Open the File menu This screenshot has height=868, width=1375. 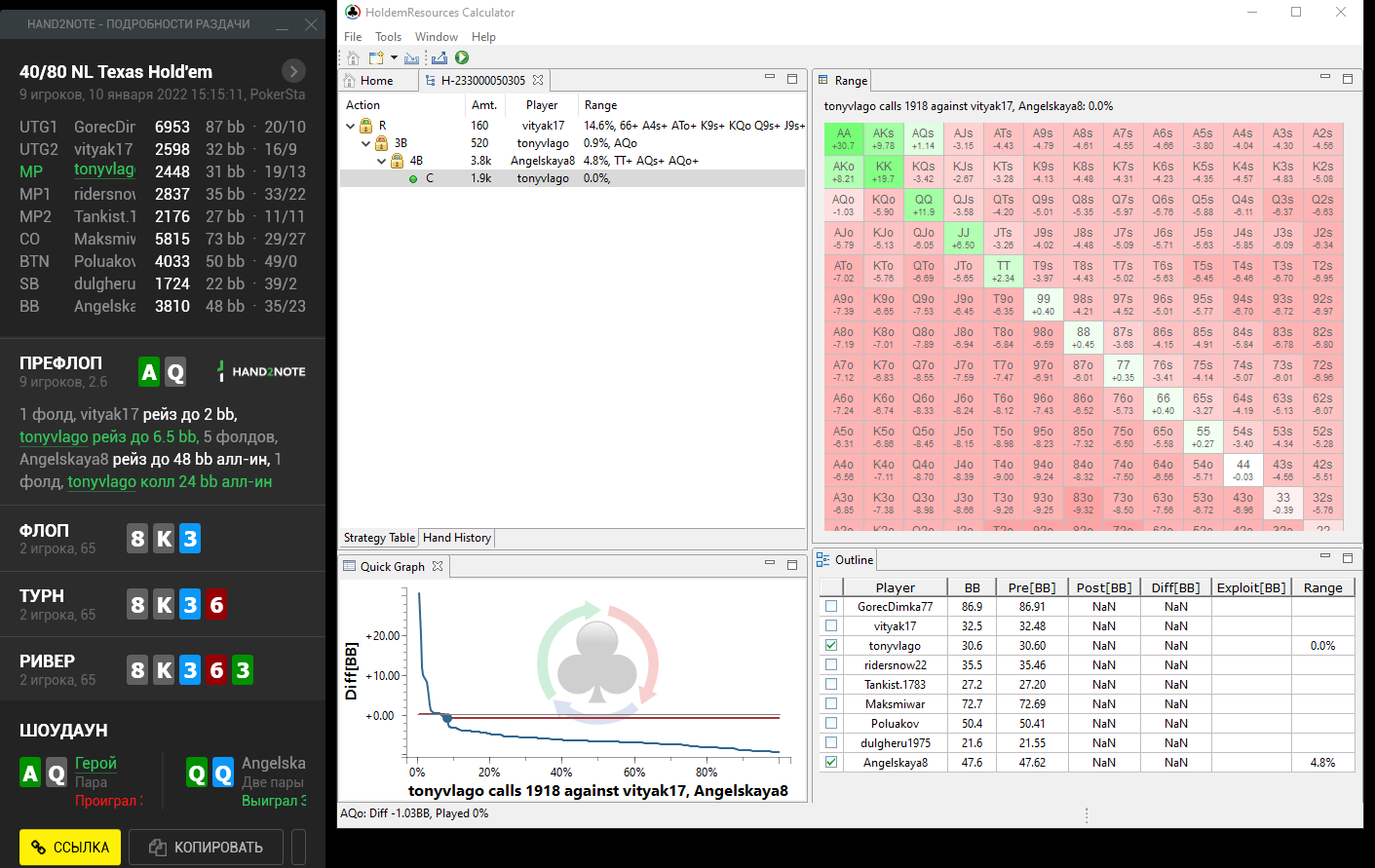click(x=353, y=37)
